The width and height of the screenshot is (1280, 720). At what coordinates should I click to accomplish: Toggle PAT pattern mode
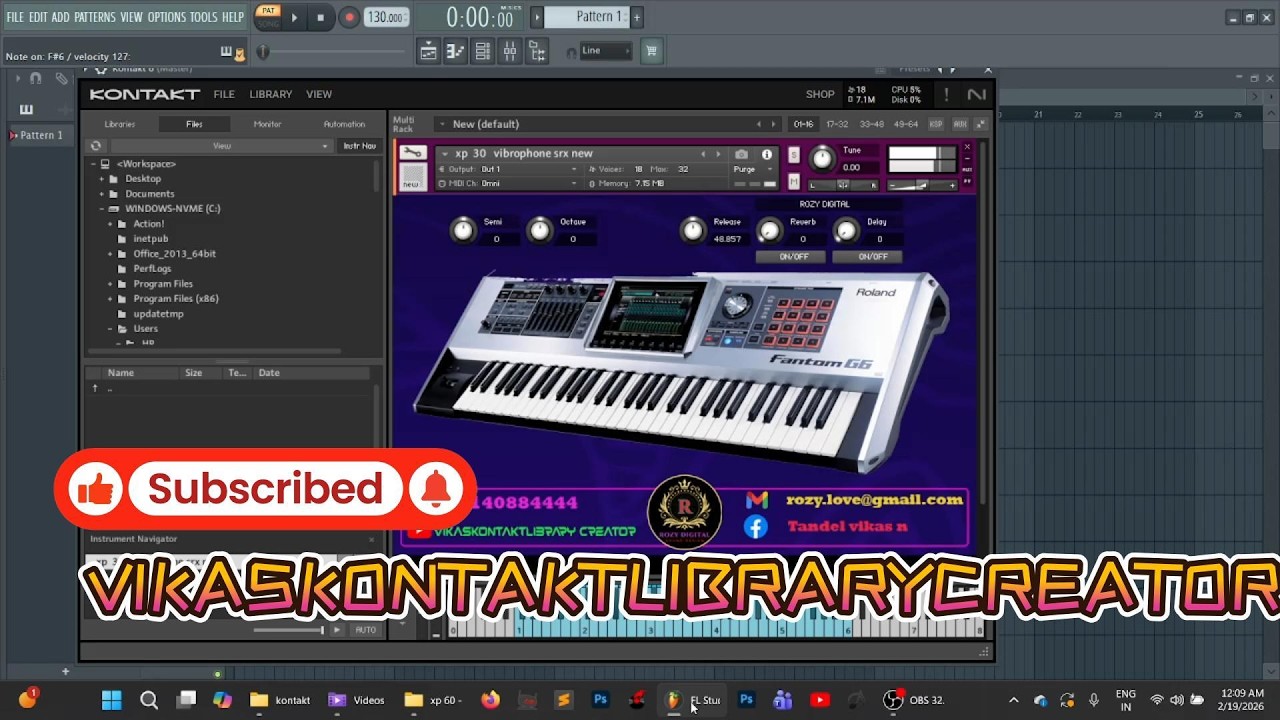pos(268,11)
